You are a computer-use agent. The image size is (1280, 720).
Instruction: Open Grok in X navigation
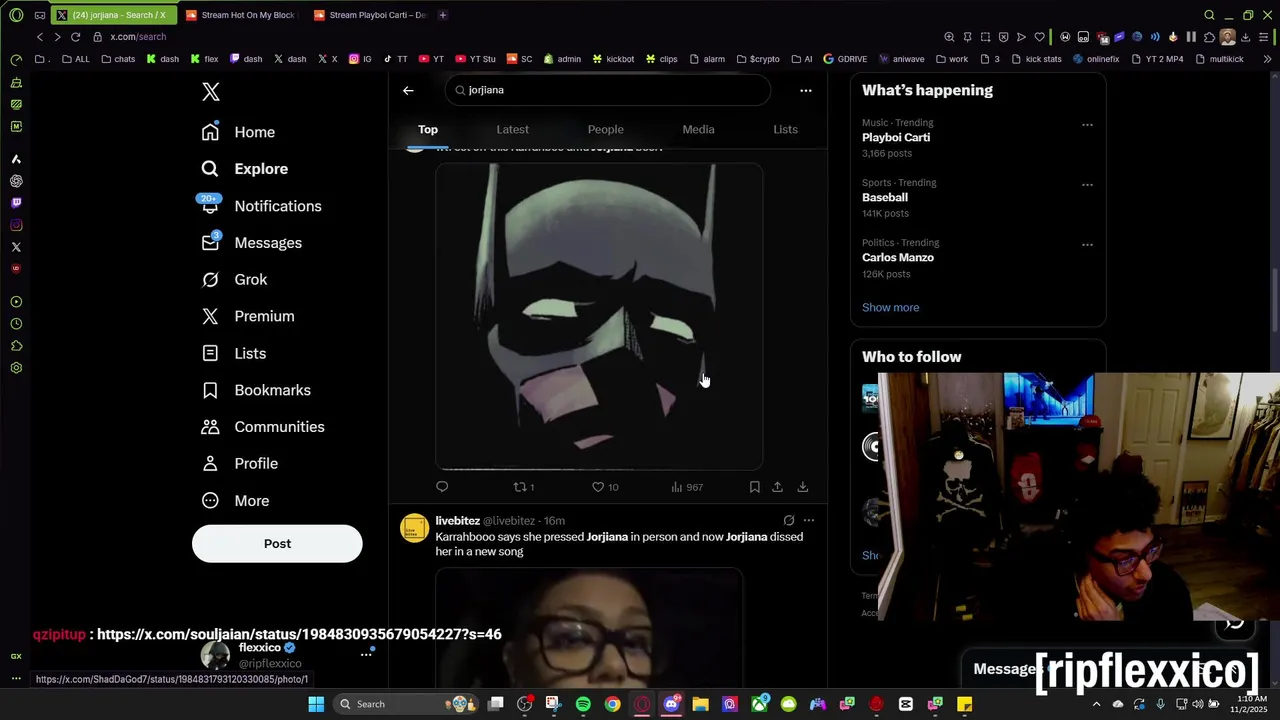tap(234, 280)
